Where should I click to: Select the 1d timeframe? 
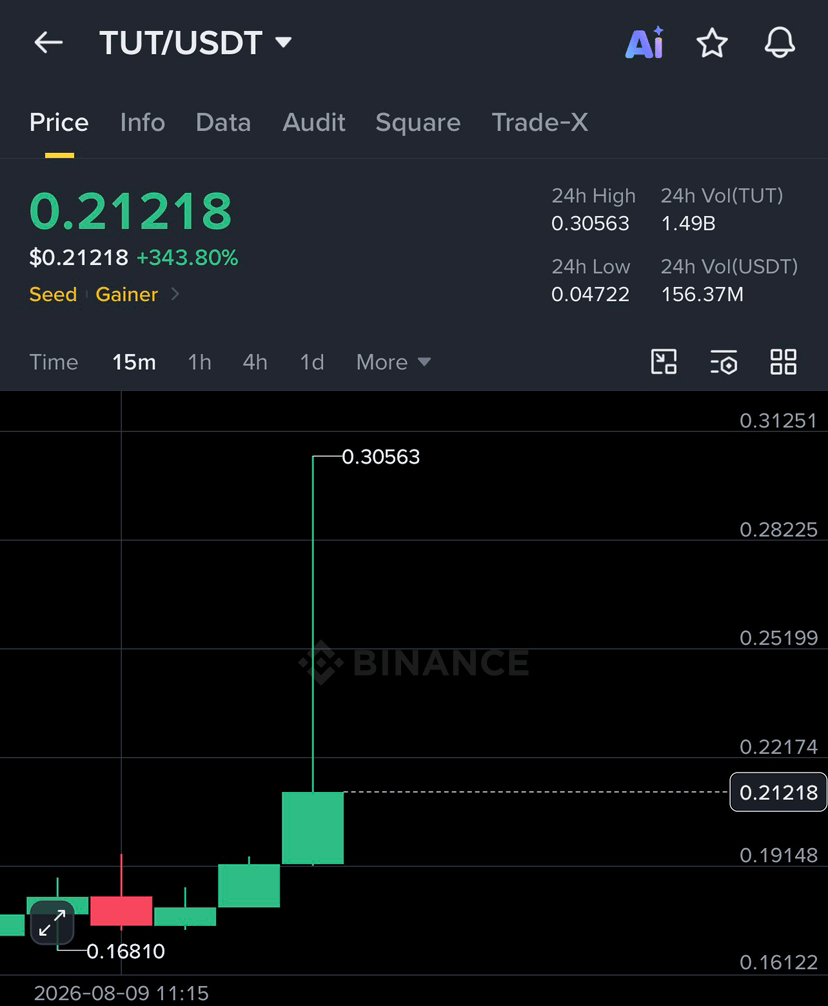pos(312,362)
